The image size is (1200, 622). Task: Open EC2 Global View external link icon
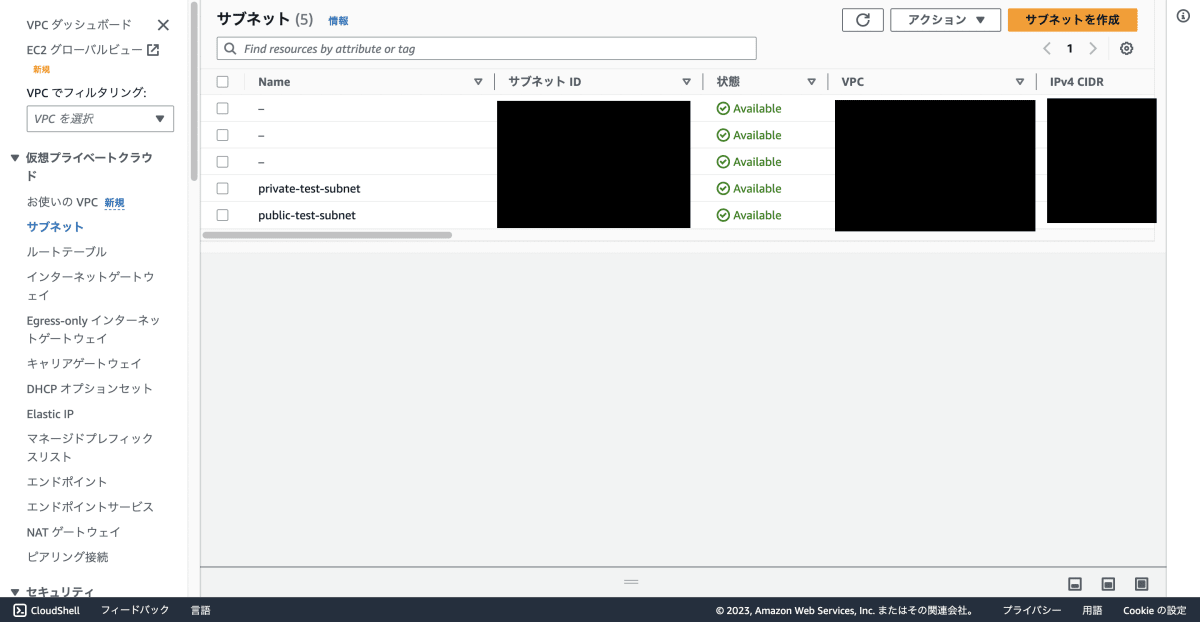[x=153, y=49]
